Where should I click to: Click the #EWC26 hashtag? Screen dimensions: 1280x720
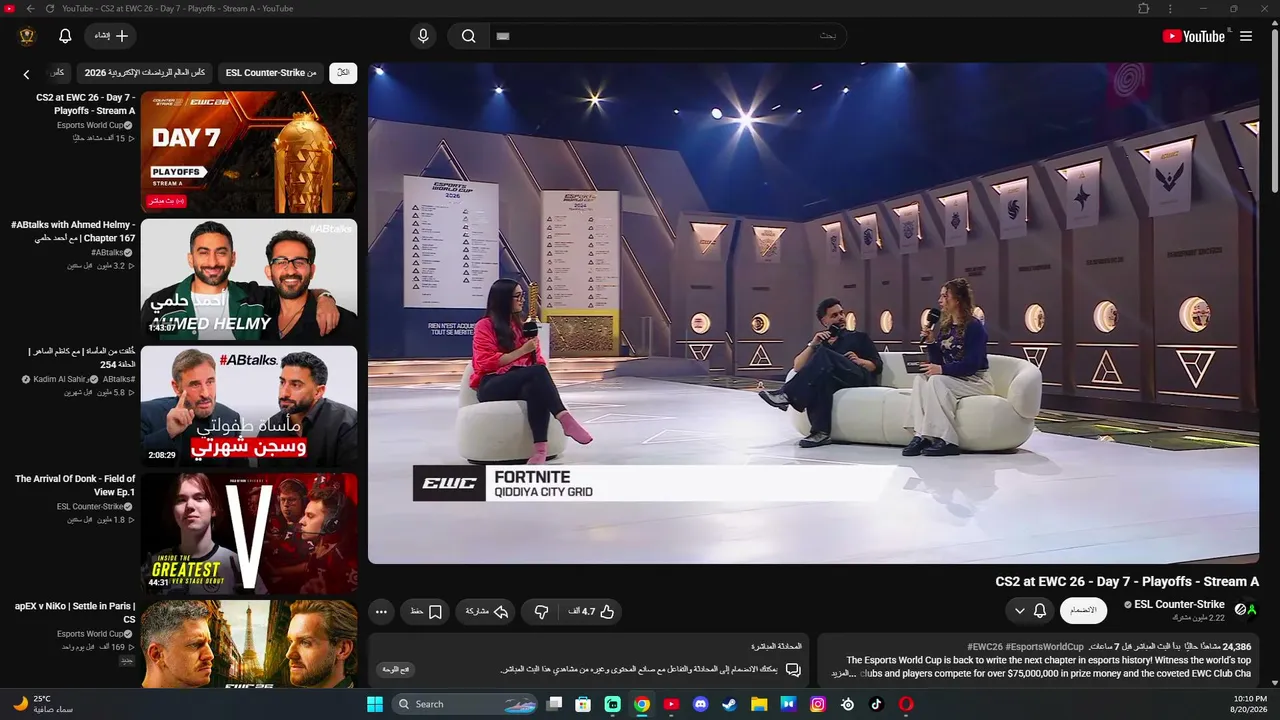coord(985,647)
